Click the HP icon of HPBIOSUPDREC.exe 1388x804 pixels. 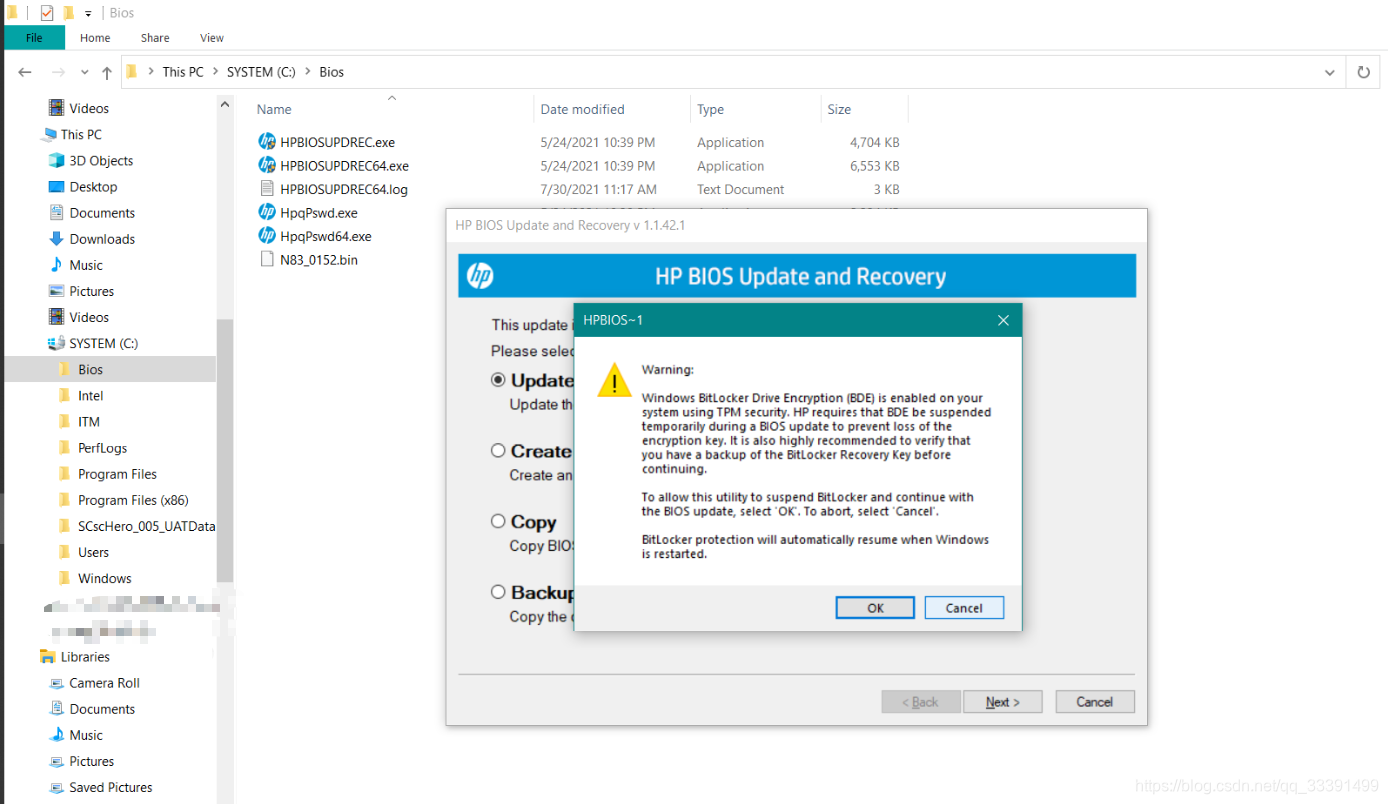(267, 142)
